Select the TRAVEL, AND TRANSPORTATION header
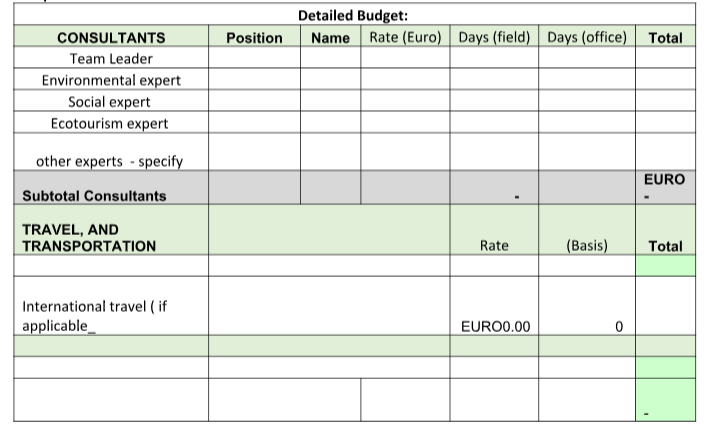 click(111, 230)
